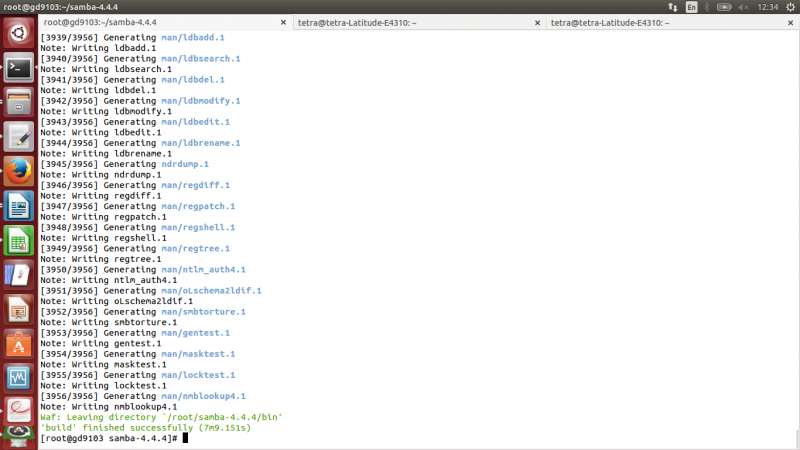Click man/ldbrename.1 file path

click(x=201, y=143)
